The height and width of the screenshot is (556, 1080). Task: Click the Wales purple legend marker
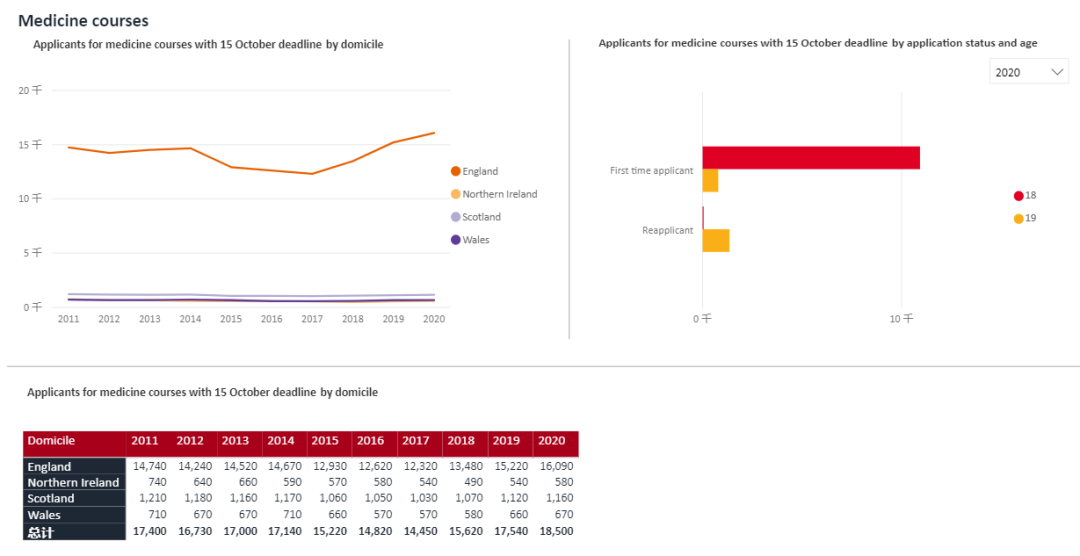pyautogui.click(x=456, y=240)
